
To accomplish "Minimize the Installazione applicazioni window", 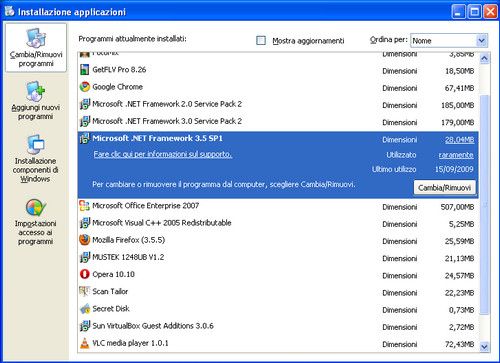I will point(458,12).
